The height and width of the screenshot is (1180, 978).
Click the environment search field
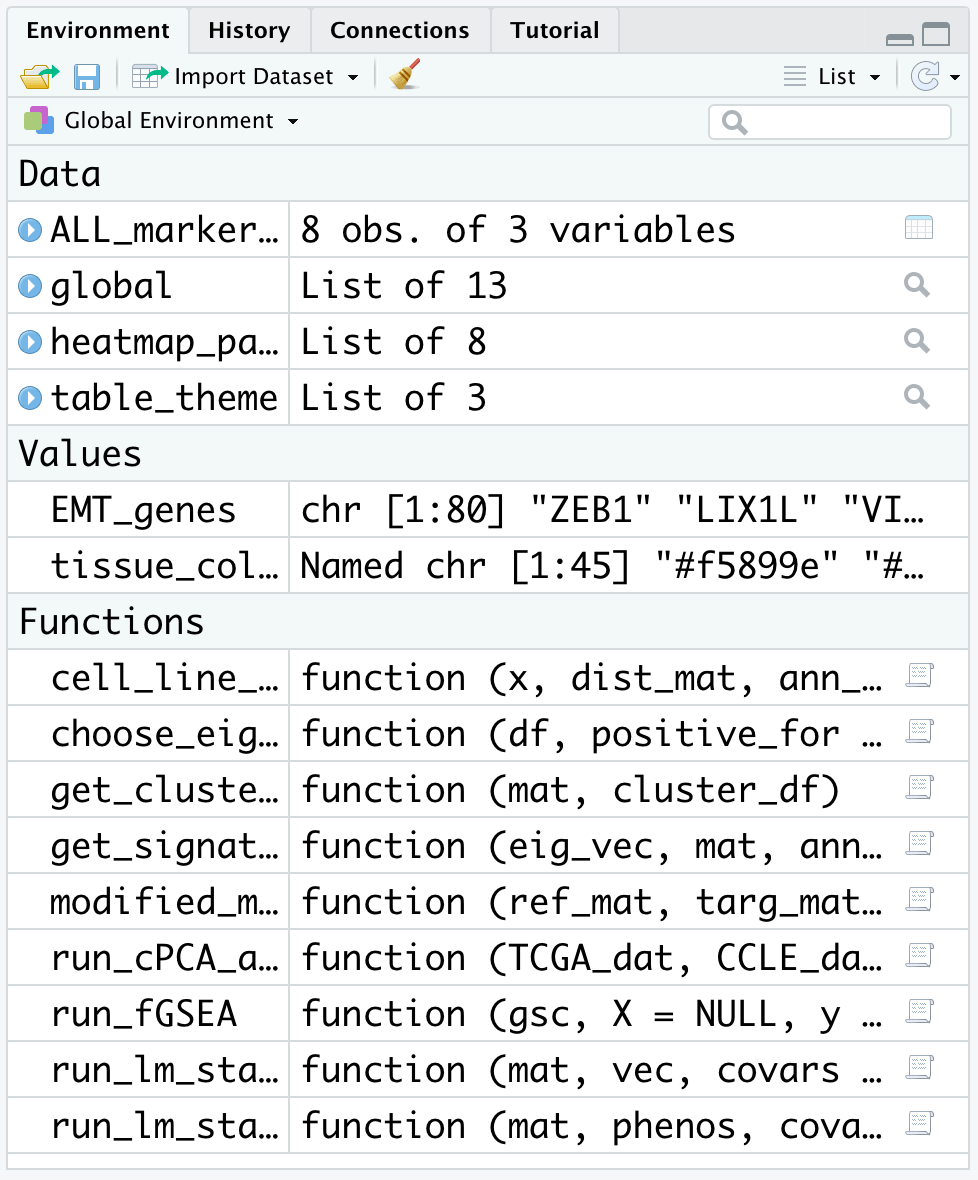(x=830, y=122)
